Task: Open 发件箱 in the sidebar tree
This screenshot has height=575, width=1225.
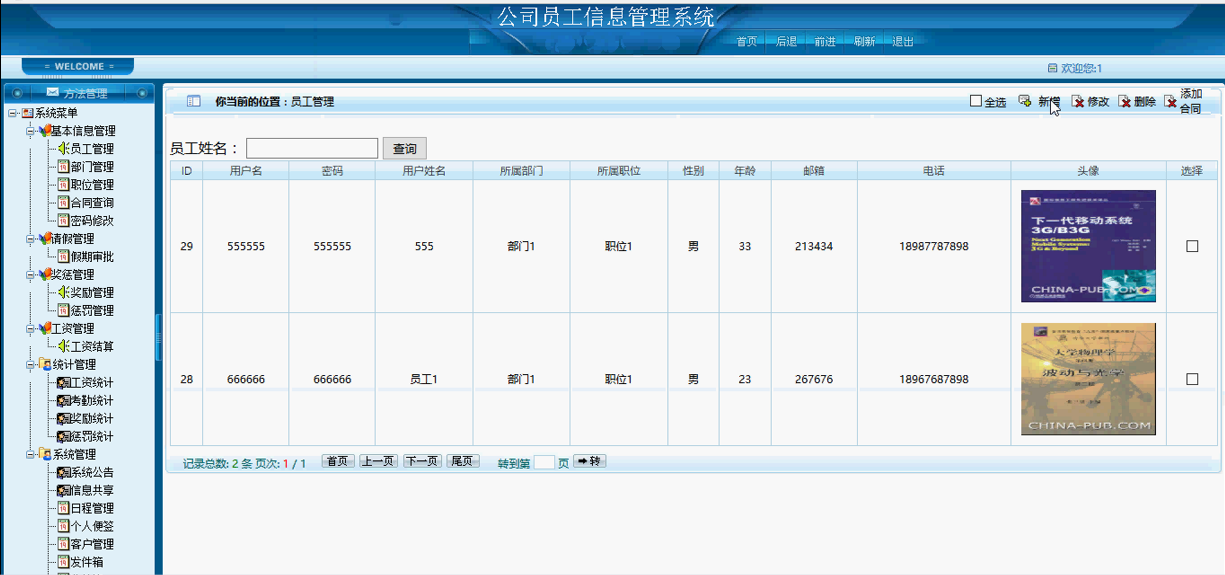Action: pos(85,563)
